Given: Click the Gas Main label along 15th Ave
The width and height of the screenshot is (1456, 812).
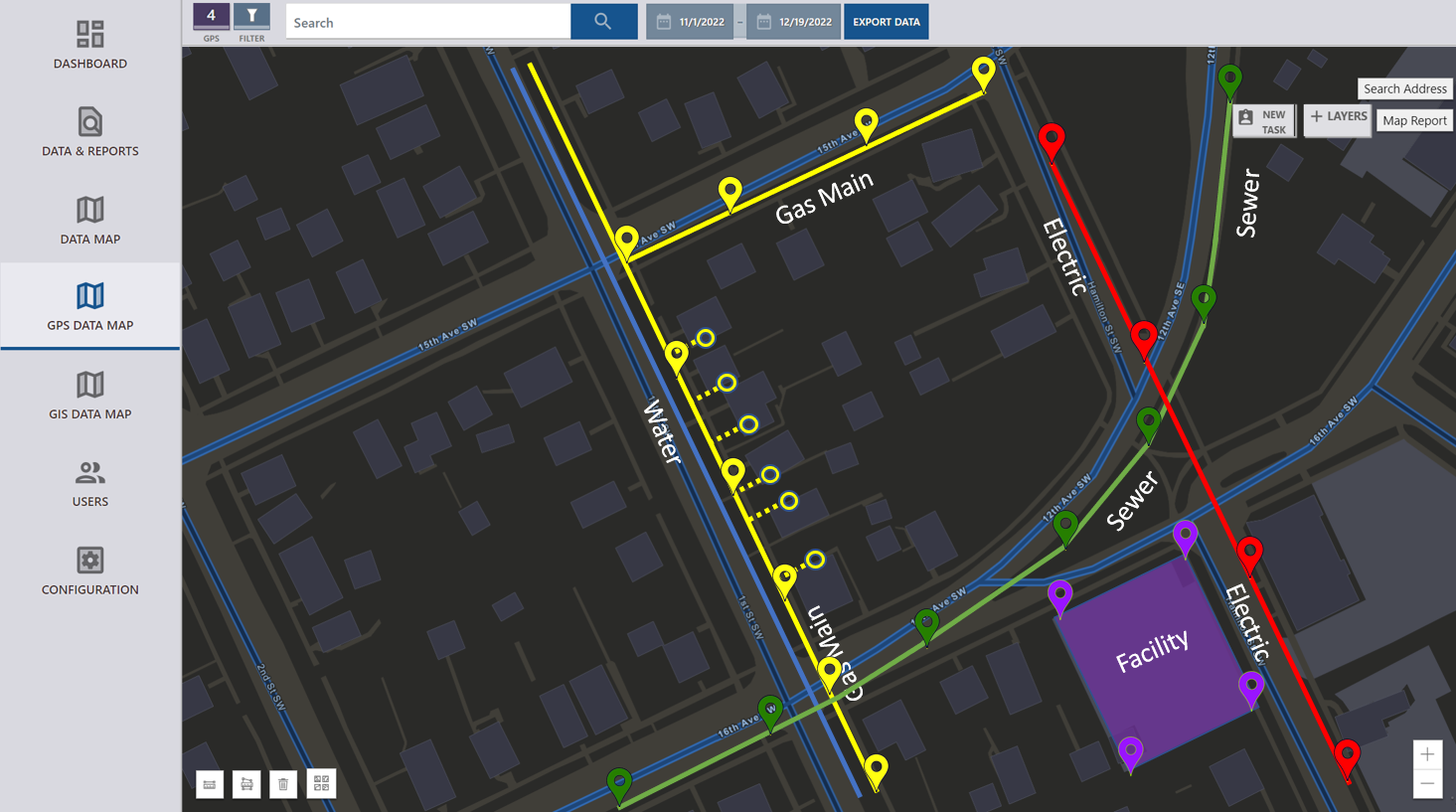Looking at the screenshot, I should (x=824, y=197).
